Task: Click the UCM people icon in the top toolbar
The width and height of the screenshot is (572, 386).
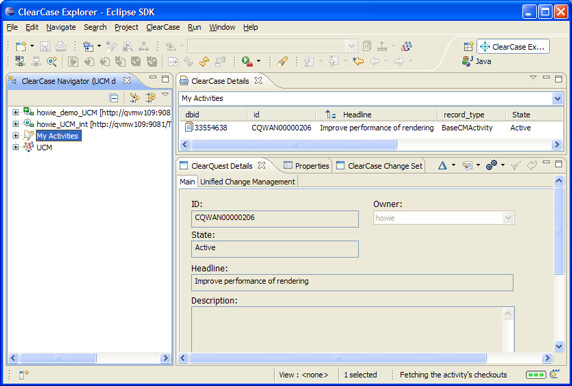Action: [406, 46]
